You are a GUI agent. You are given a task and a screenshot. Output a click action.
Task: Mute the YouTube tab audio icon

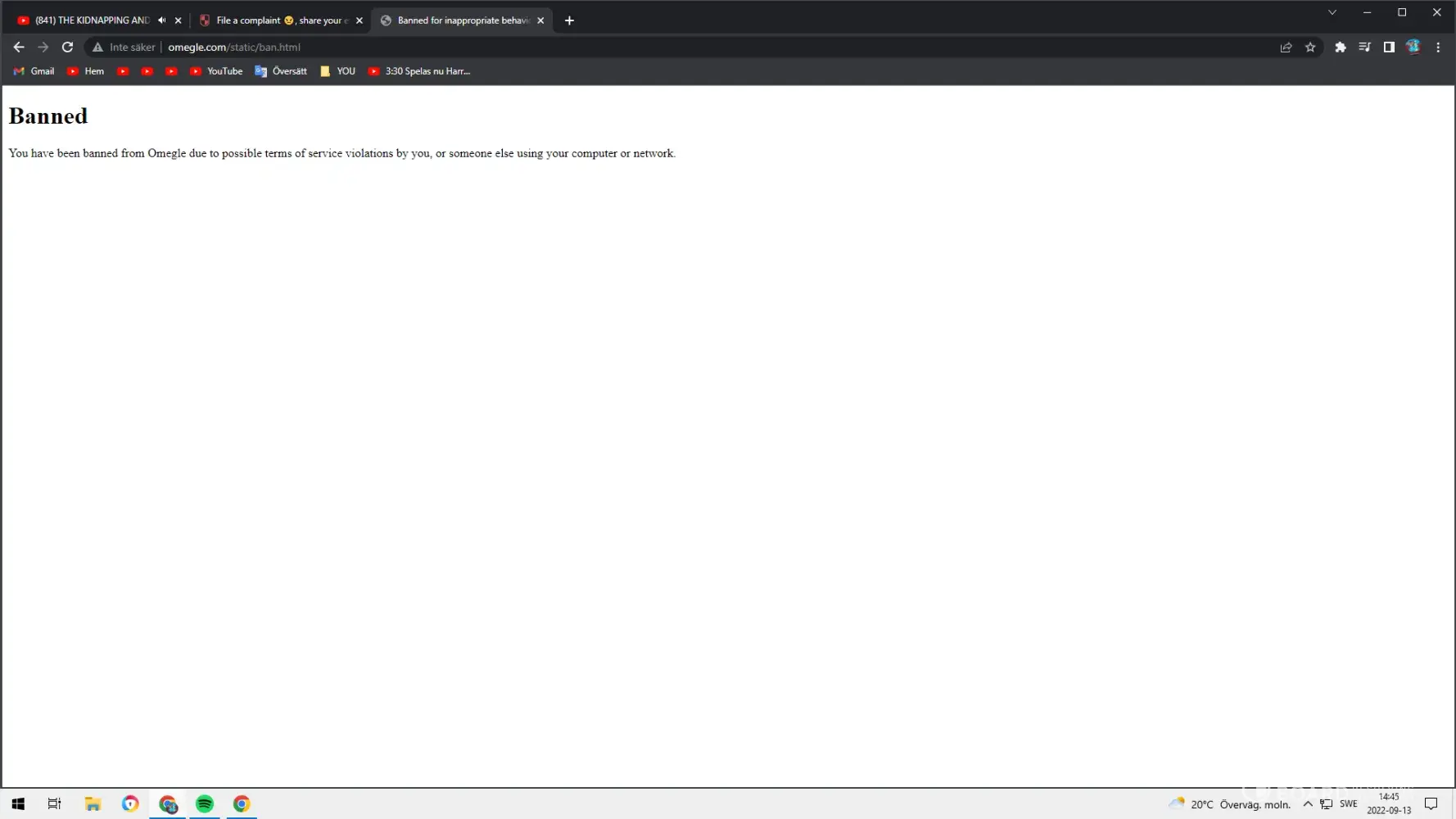162,20
